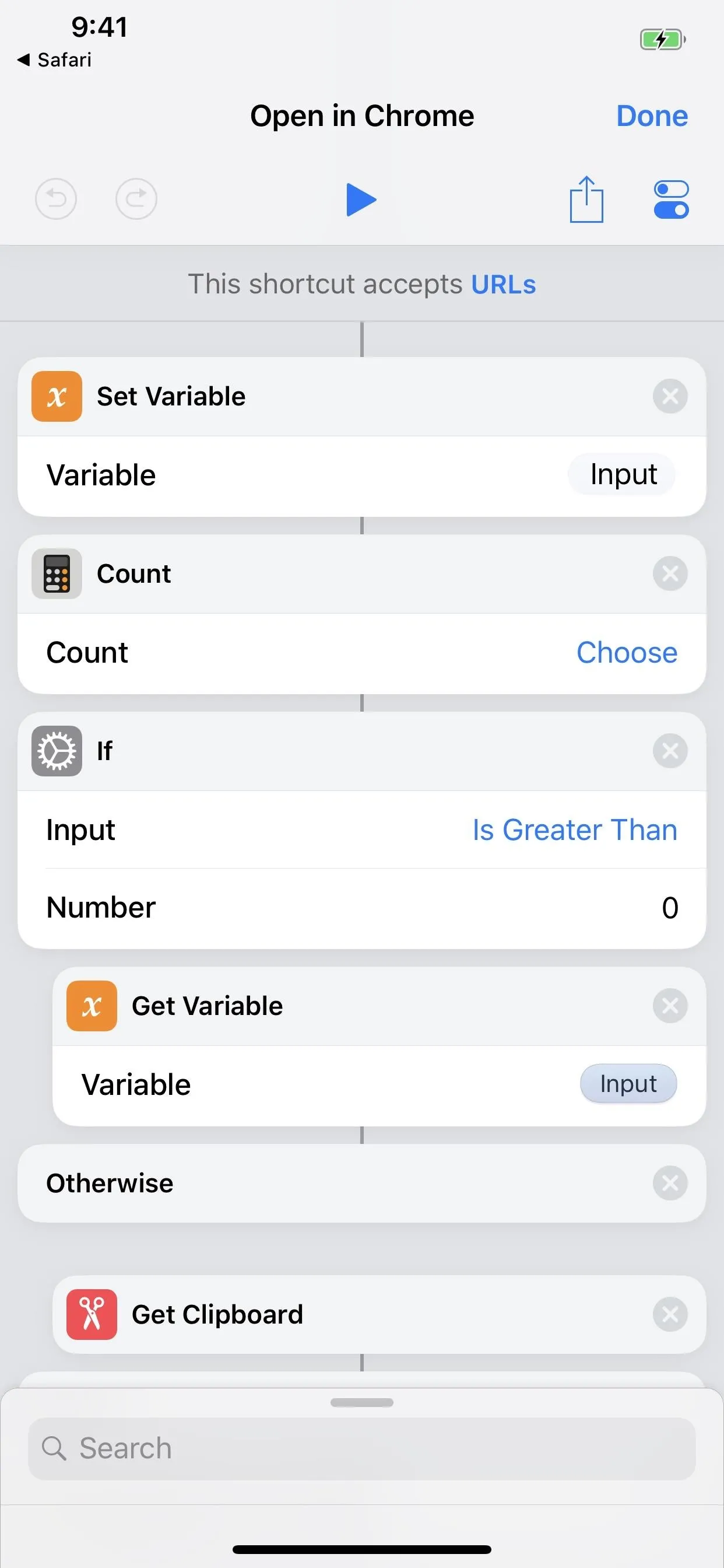Remove the Count action
The height and width of the screenshot is (1568, 724).
(x=670, y=573)
